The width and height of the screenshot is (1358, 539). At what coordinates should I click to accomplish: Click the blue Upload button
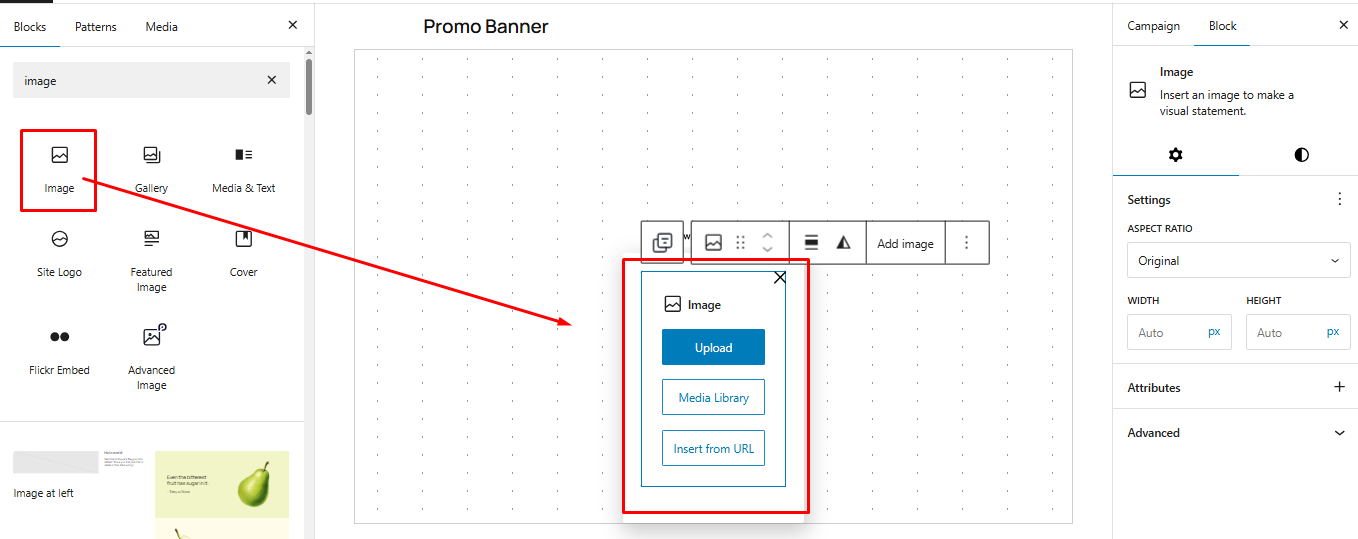pyautogui.click(x=713, y=347)
